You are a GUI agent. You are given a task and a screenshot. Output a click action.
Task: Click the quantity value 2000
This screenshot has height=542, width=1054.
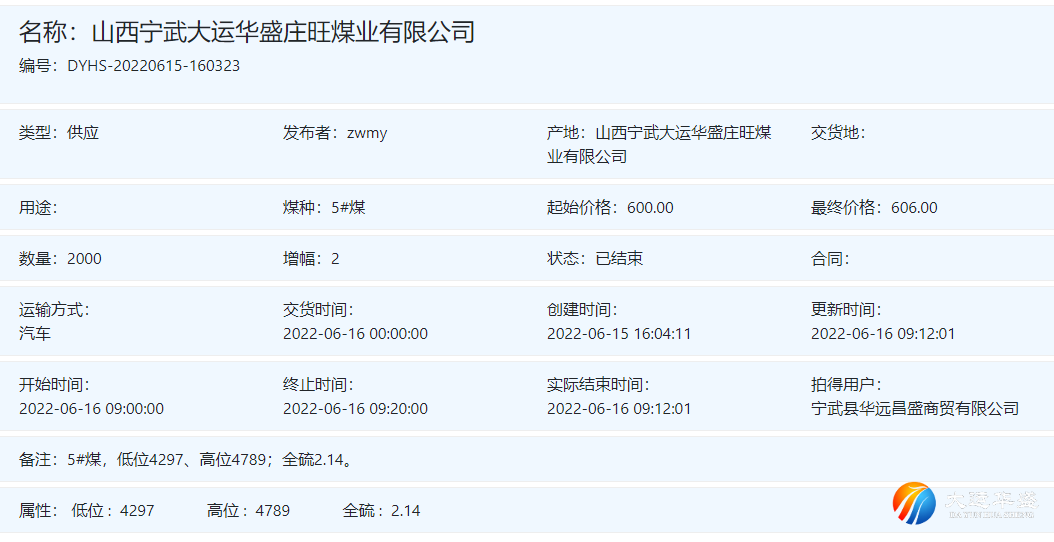click(84, 259)
